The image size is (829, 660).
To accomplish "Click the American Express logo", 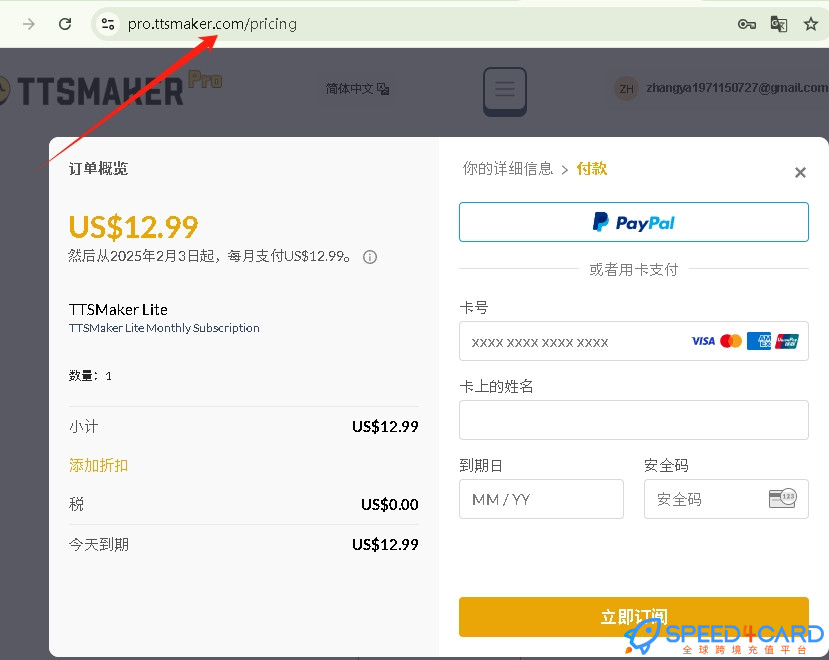I will point(759,341).
